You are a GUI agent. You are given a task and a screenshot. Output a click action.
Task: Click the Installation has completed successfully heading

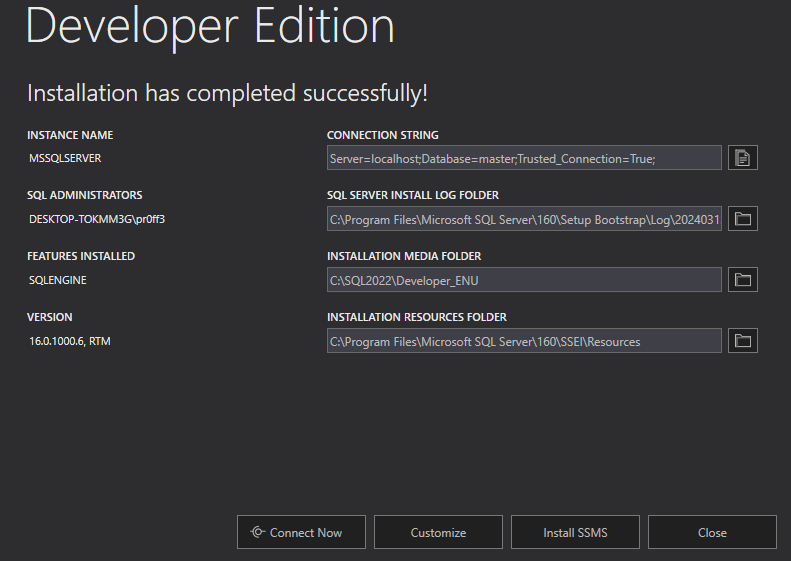228,93
